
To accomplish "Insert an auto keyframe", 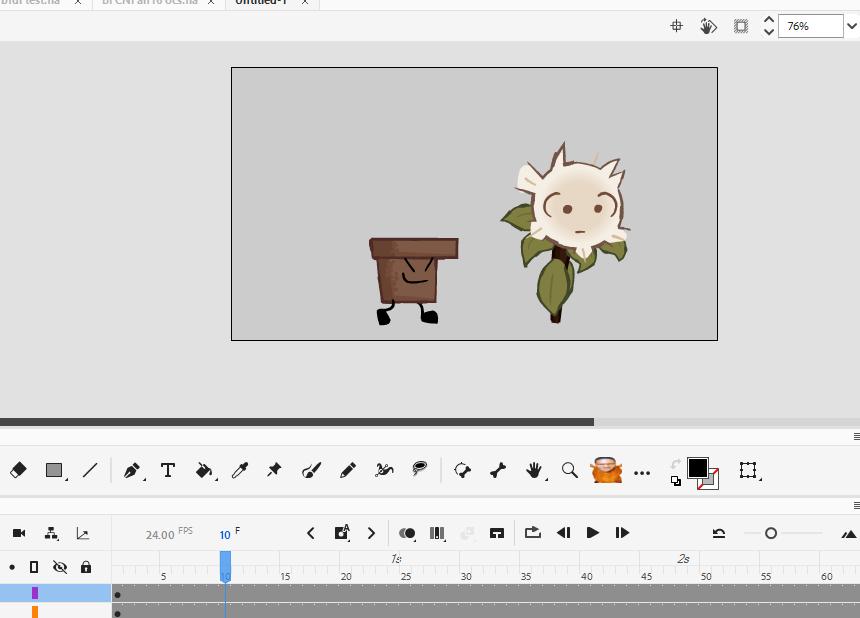I will [342, 532].
